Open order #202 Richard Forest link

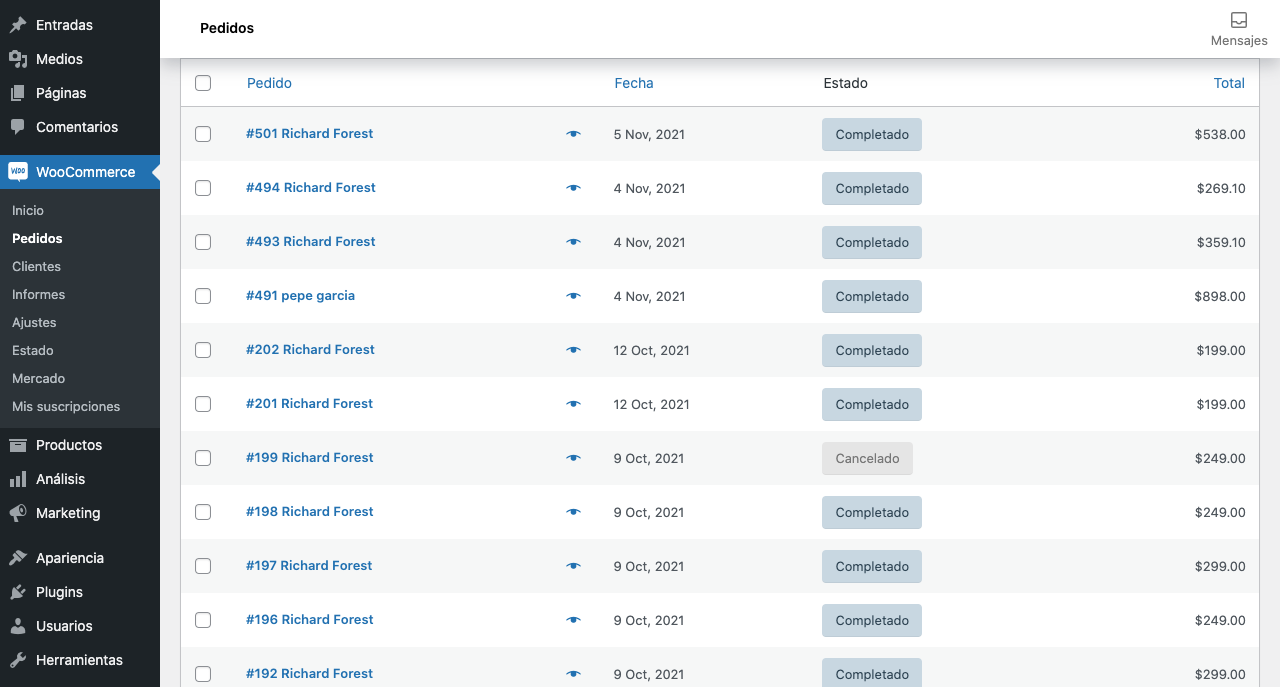tap(310, 350)
